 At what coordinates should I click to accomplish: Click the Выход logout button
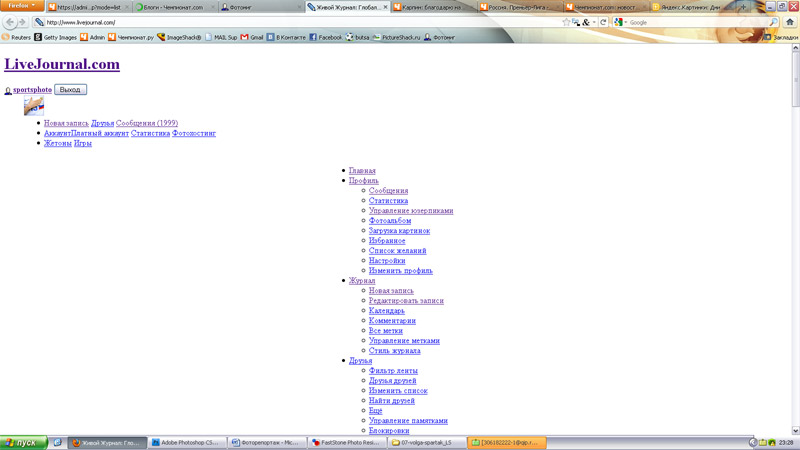click(70, 89)
